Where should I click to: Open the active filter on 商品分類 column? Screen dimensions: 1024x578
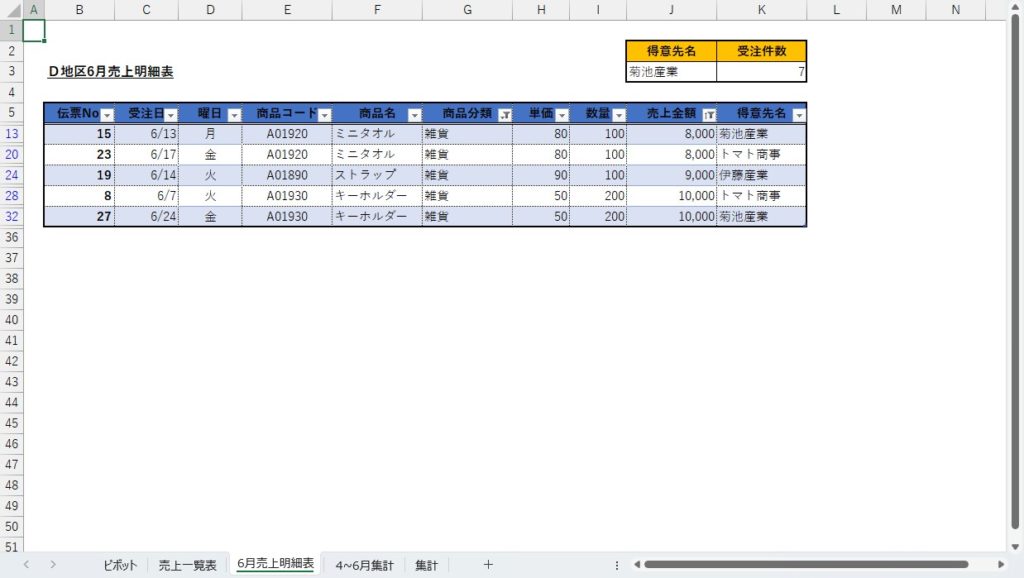(x=504, y=115)
